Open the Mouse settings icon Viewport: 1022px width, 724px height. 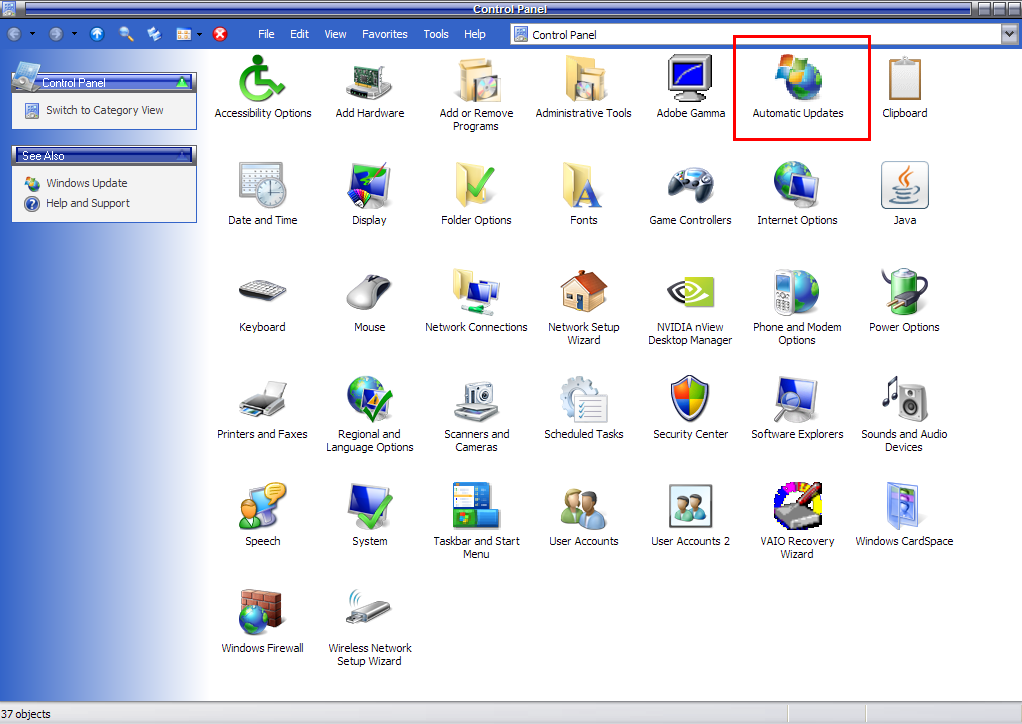pyautogui.click(x=369, y=292)
